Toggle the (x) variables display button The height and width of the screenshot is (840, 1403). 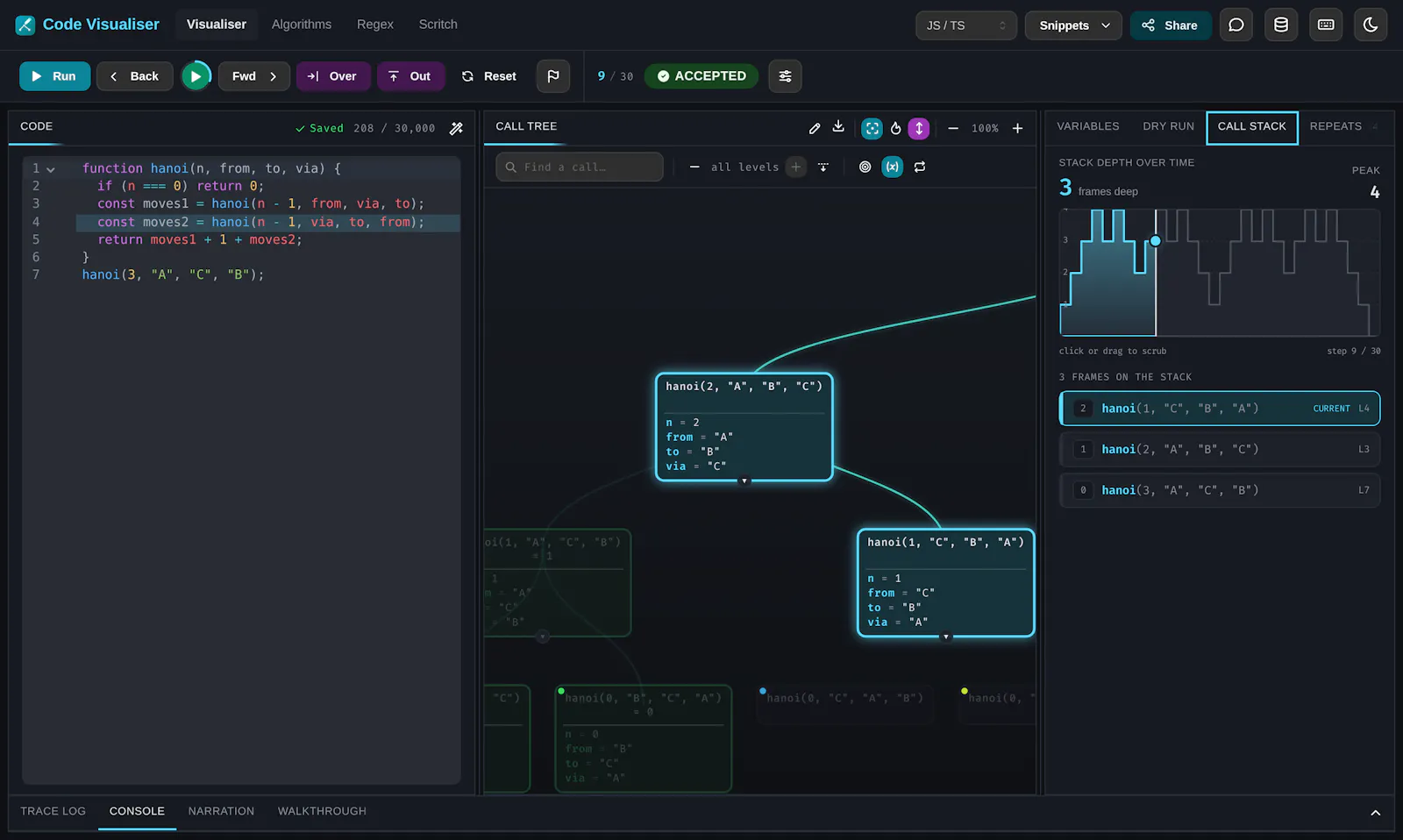[x=892, y=167]
